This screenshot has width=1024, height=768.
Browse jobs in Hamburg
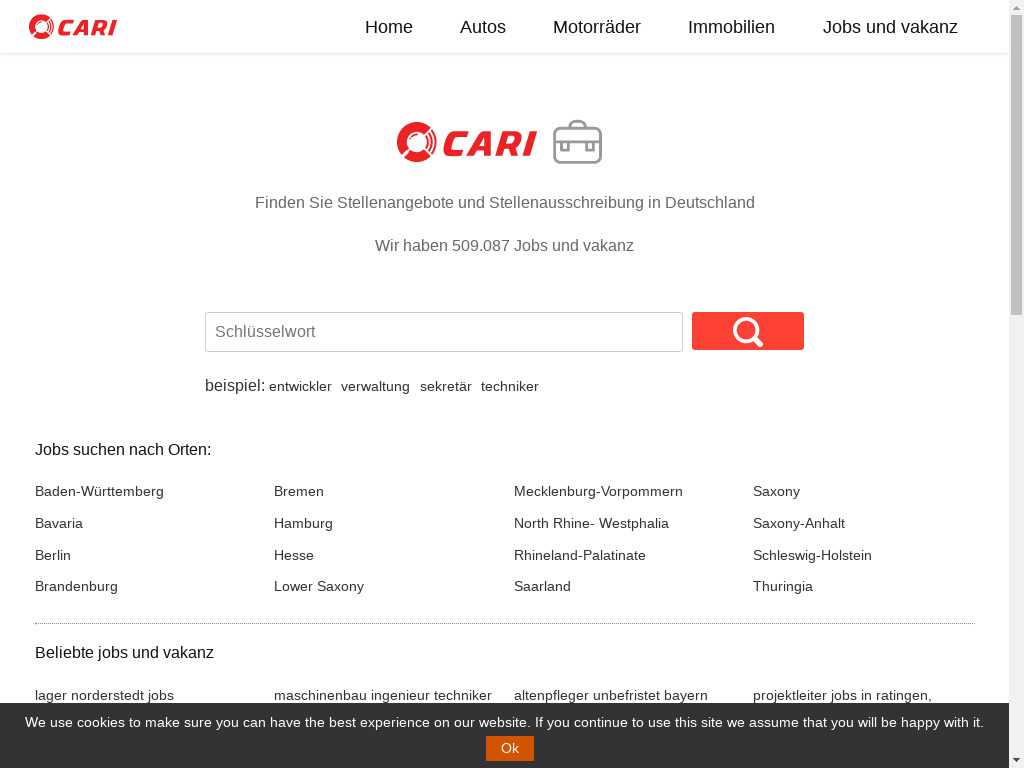pyautogui.click(x=304, y=523)
